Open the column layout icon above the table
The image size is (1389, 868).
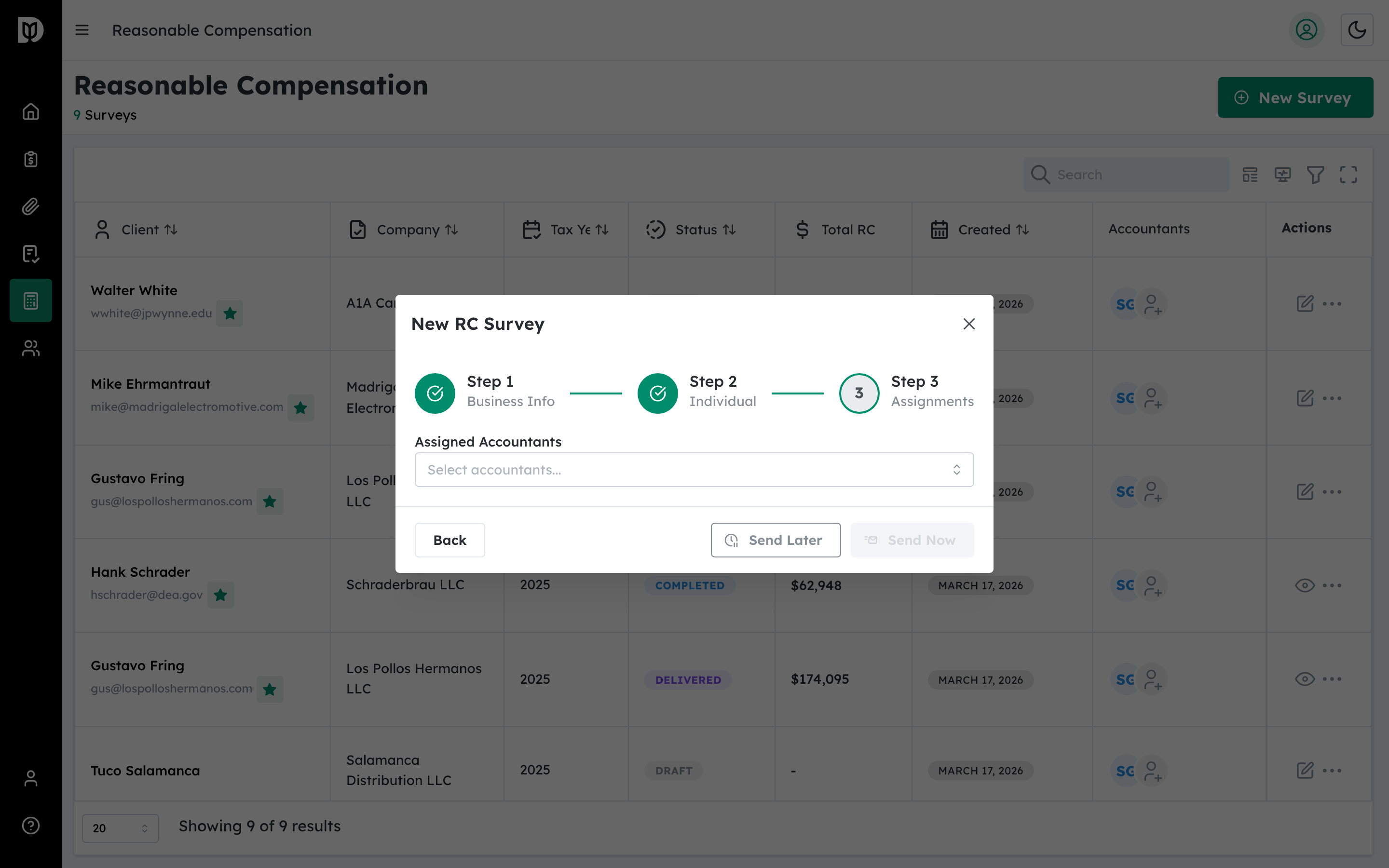click(1250, 175)
